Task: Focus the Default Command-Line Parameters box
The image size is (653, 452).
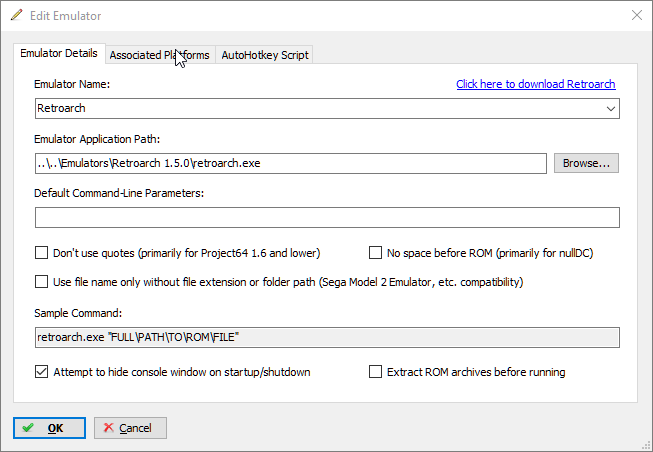Action: tap(327, 217)
